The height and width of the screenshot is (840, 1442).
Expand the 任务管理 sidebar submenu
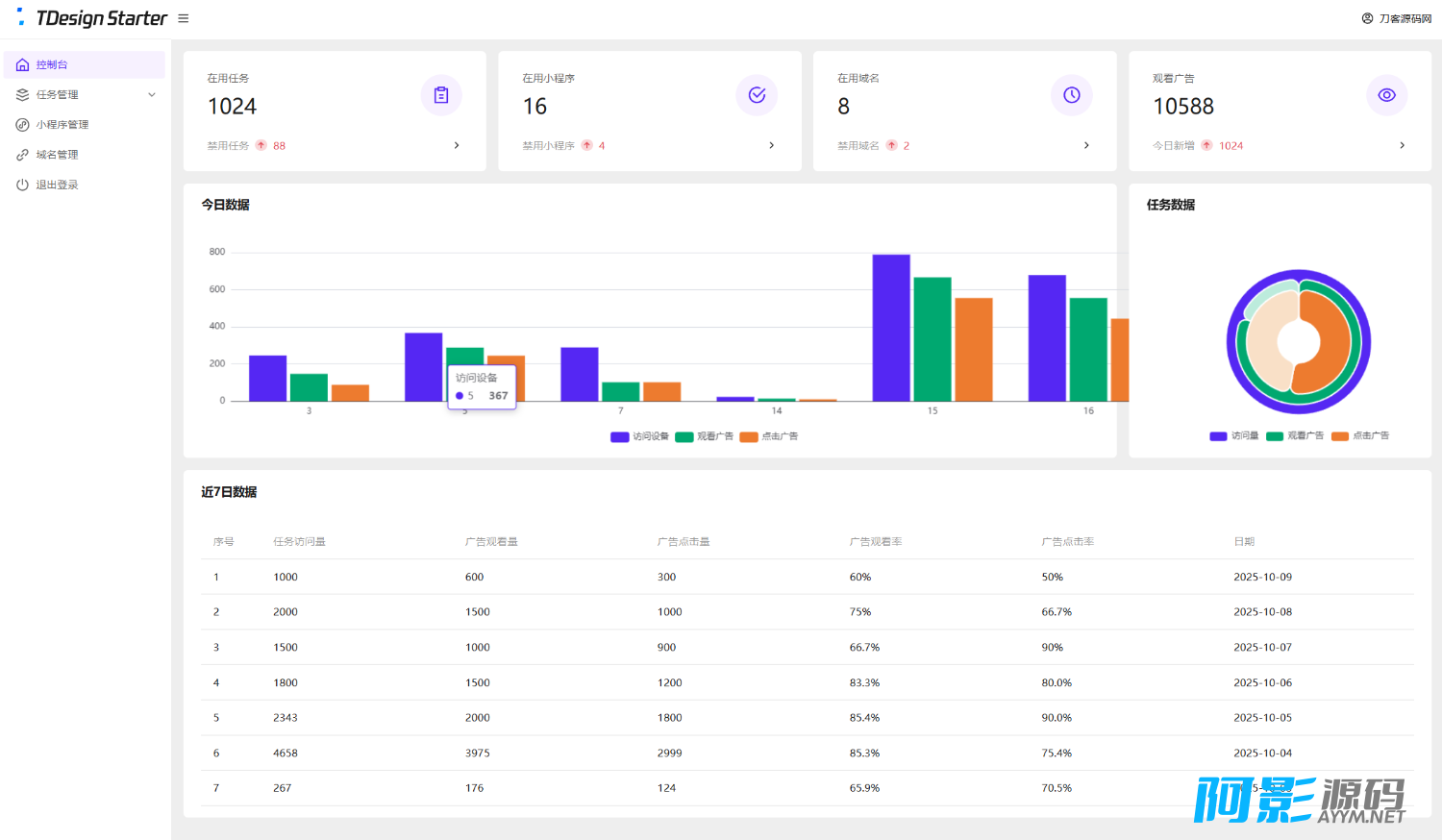(x=151, y=94)
